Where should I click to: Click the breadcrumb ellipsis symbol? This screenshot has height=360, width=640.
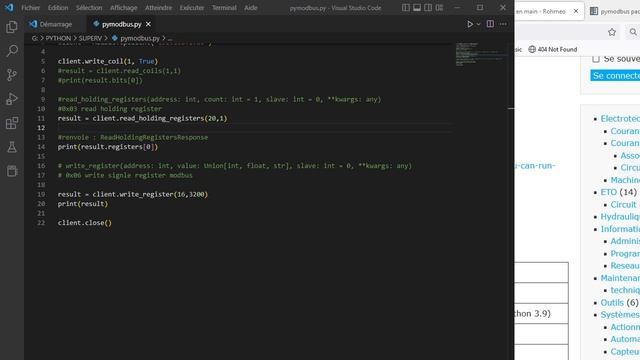point(170,38)
